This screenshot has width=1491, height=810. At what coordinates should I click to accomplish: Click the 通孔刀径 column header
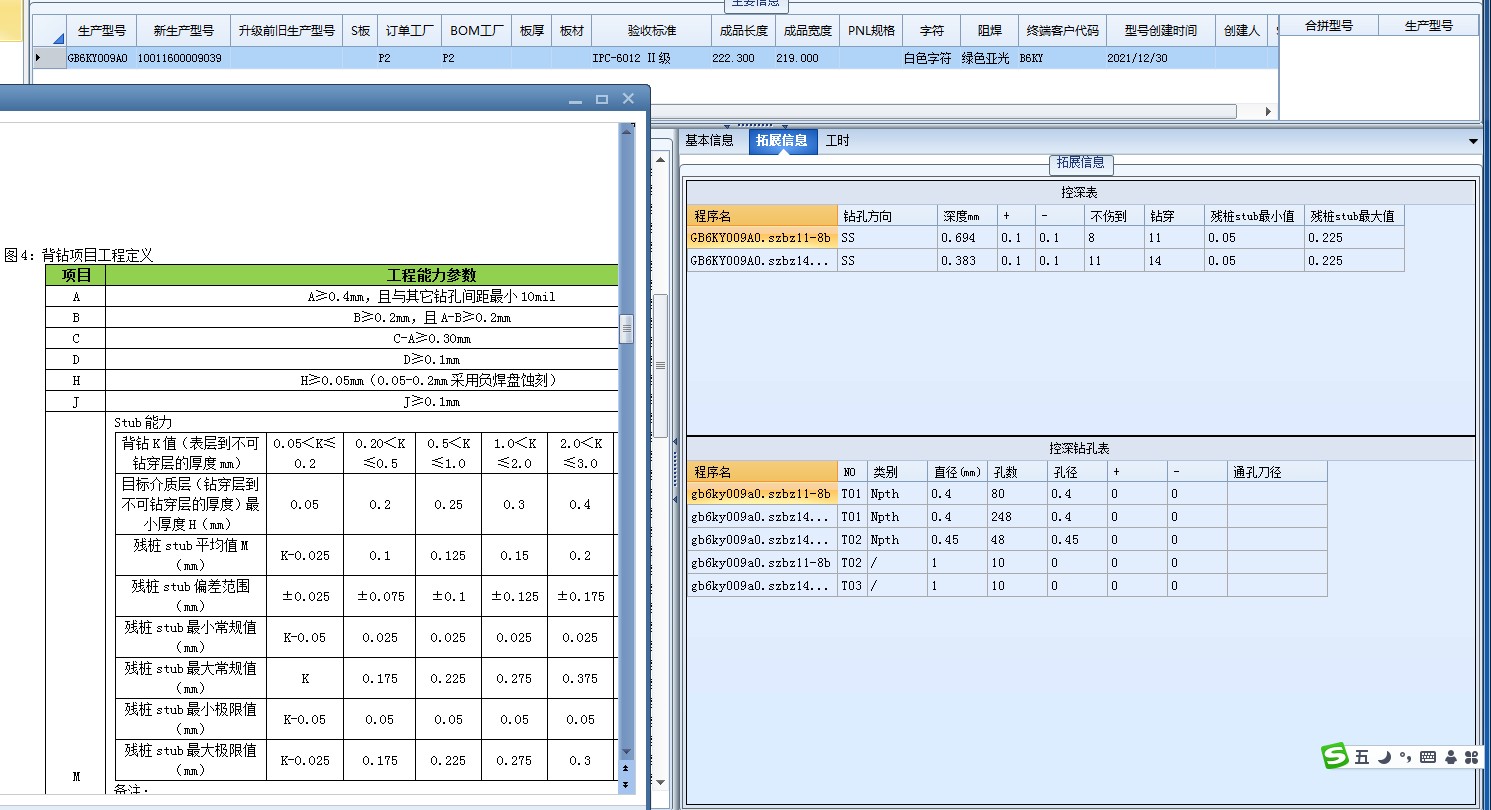click(x=1276, y=472)
